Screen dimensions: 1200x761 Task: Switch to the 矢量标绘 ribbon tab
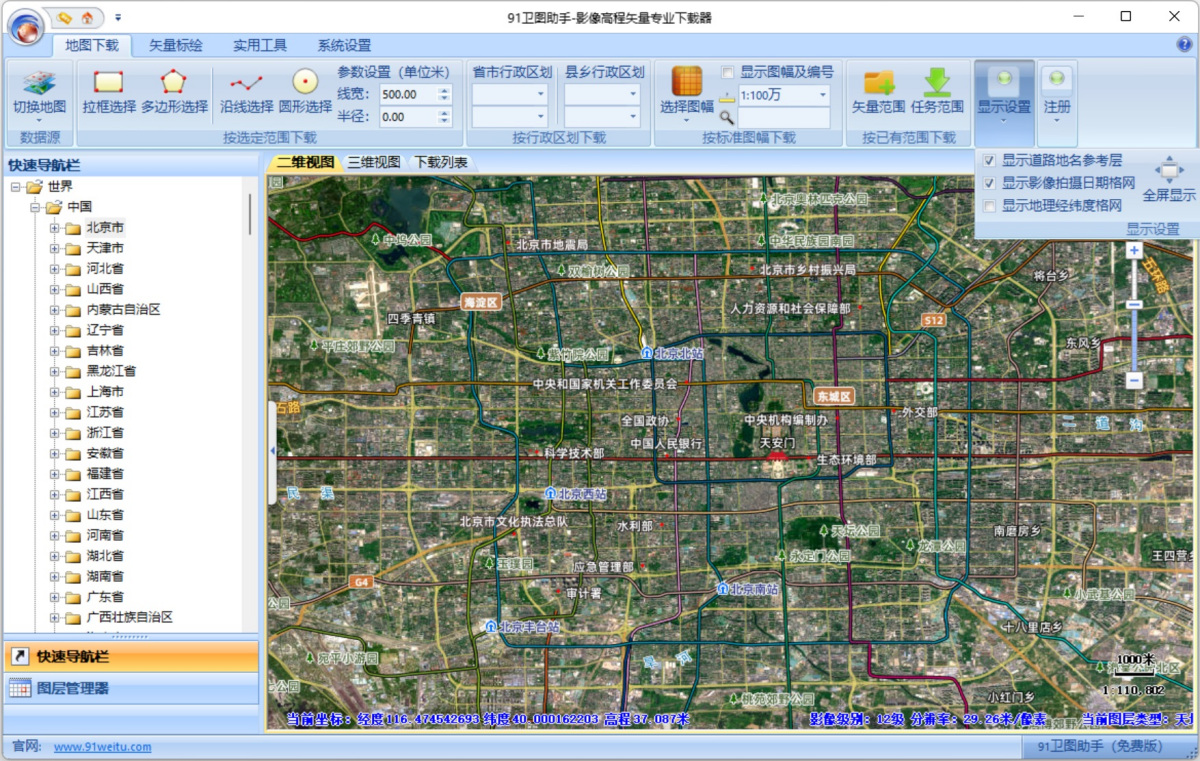tap(176, 45)
